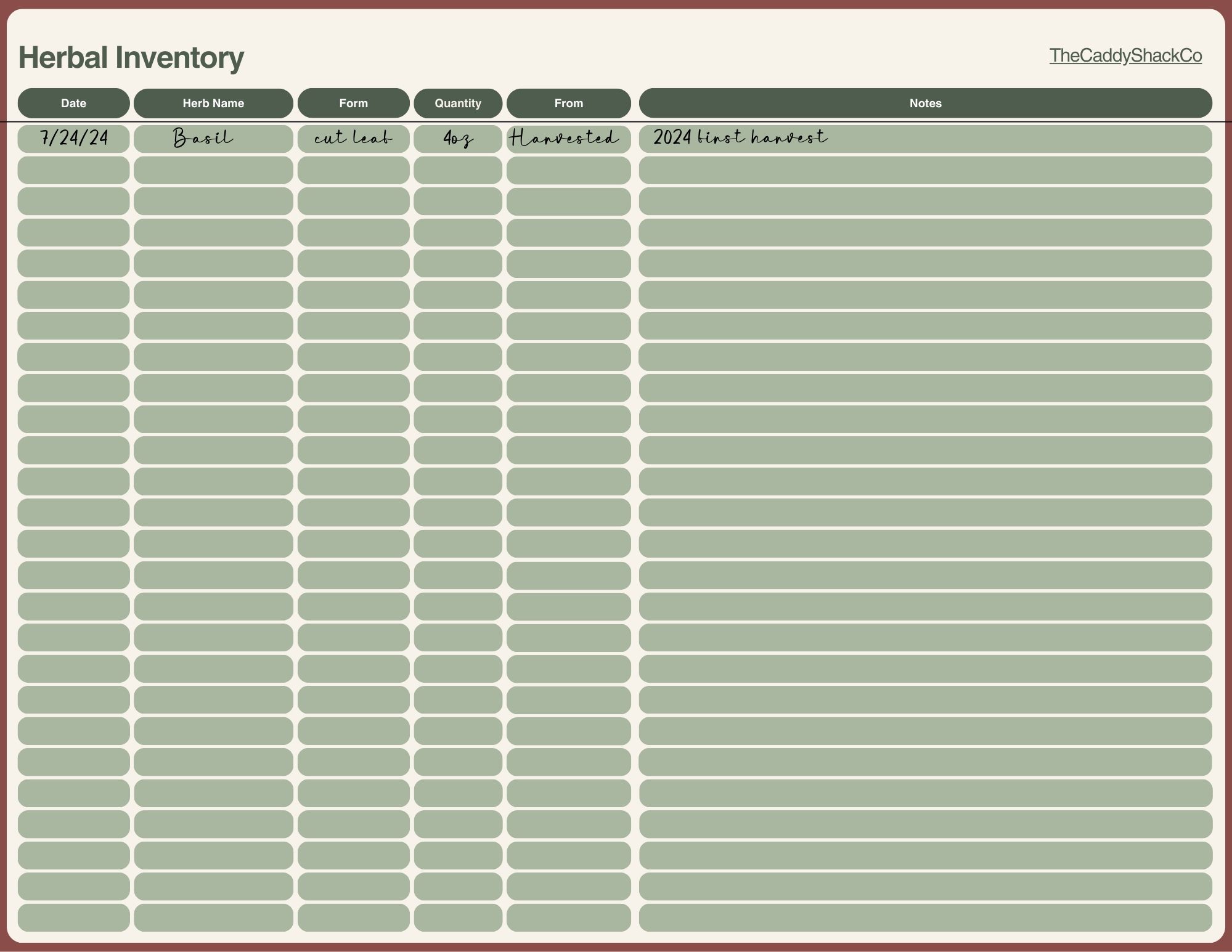The width and height of the screenshot is (1232, 952).
Task: Open TheCaddyShackCo link
Action: (x=1125, y=55)
